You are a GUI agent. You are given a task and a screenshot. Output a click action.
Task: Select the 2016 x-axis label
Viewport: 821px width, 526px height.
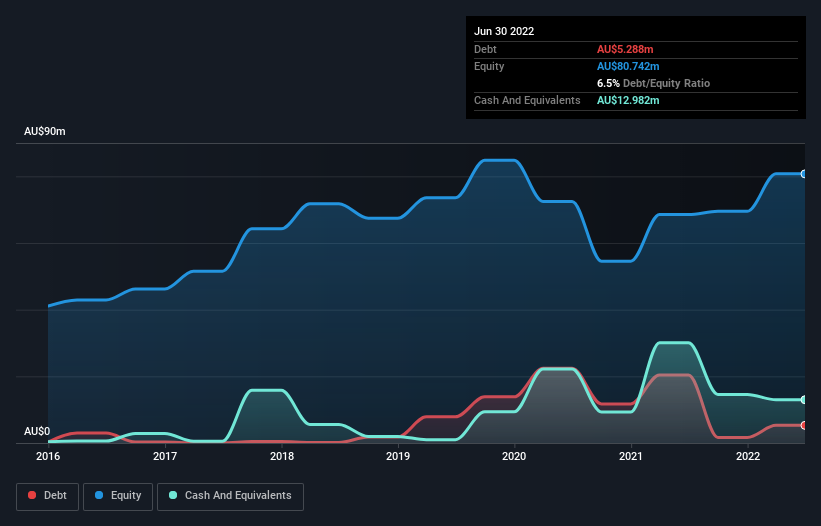click(x=48, y=456)
